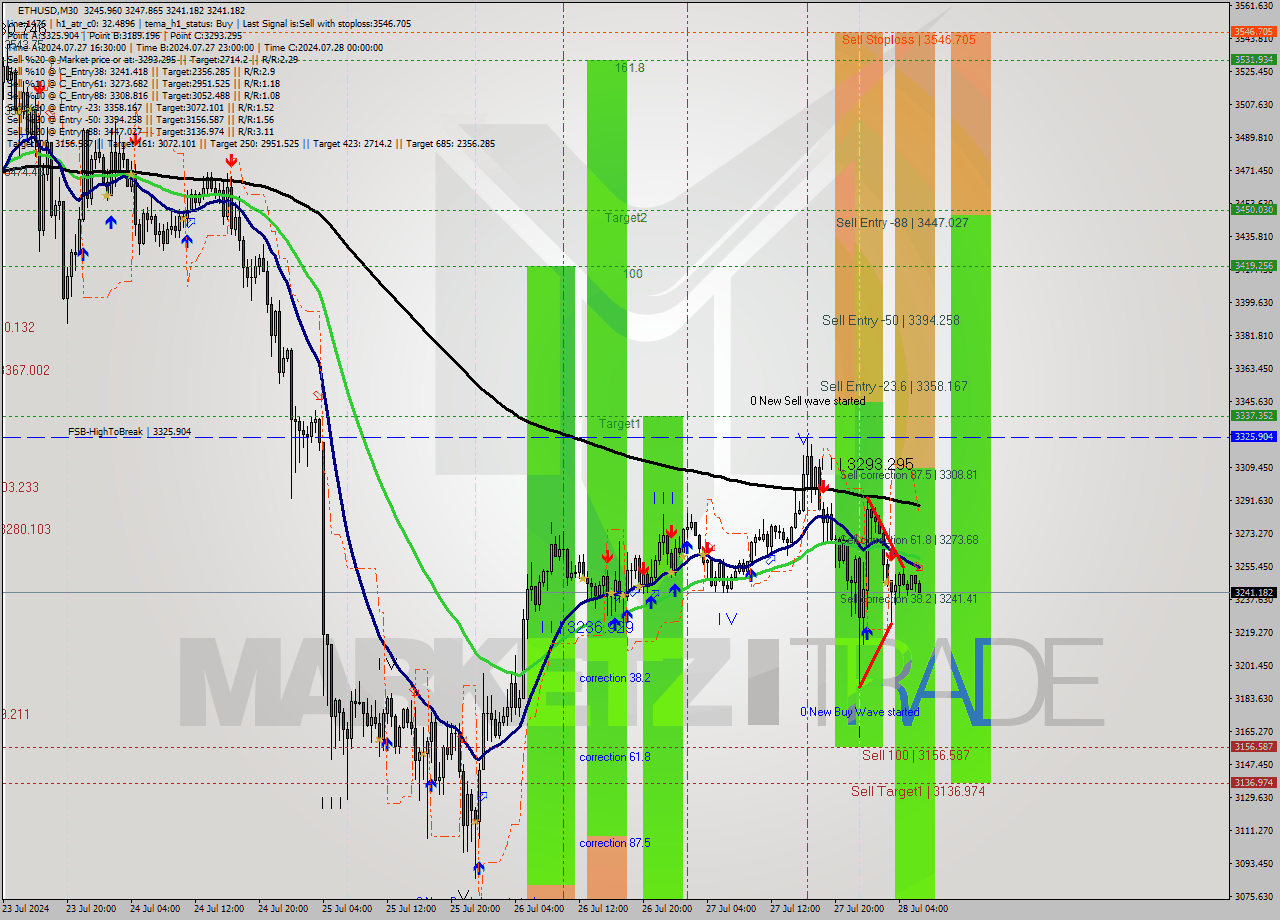This screenshot has height=920, width=1280.
Task: Click the blue 3325.904 price axis tag
Action: (x=1253, y=437)
